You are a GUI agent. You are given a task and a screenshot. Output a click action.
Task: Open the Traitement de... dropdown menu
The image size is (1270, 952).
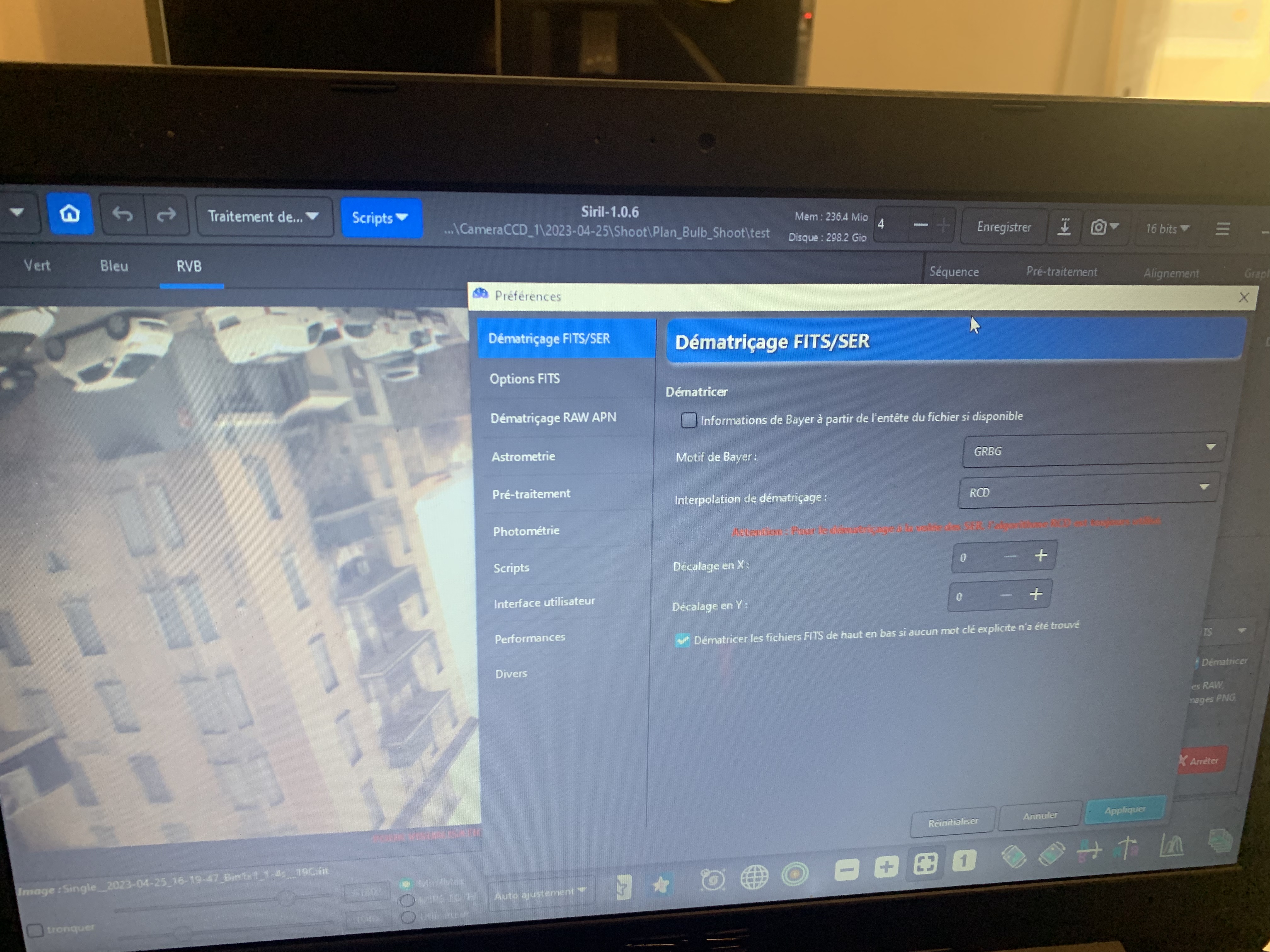coord(264,217)
